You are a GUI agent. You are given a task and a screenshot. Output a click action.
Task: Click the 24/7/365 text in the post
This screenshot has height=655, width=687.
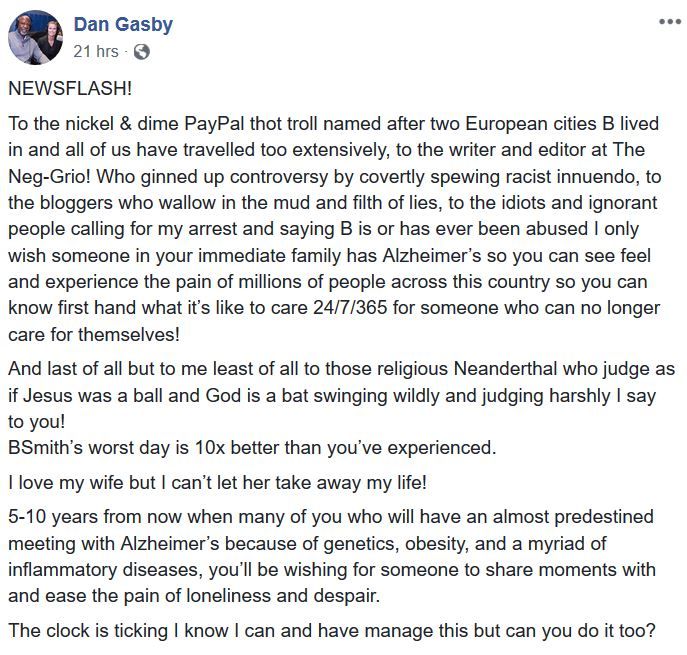coord(350,308)
